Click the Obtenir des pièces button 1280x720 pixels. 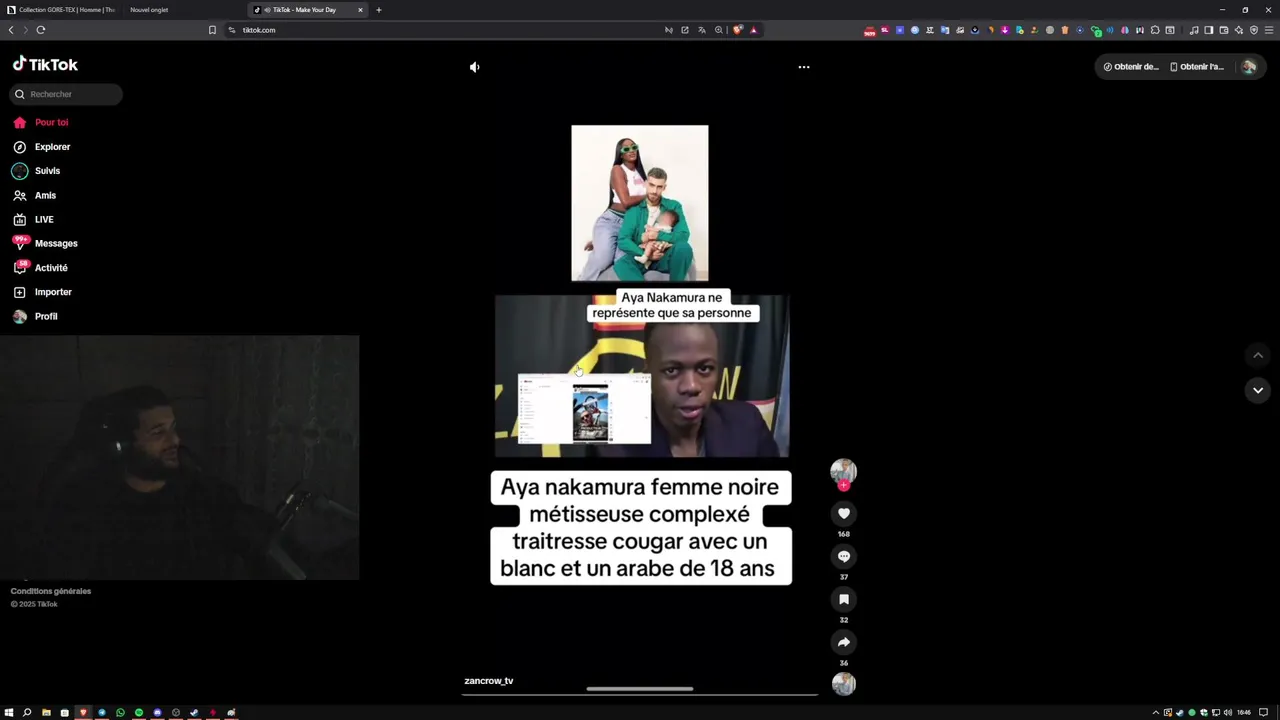click(1131, 67)
